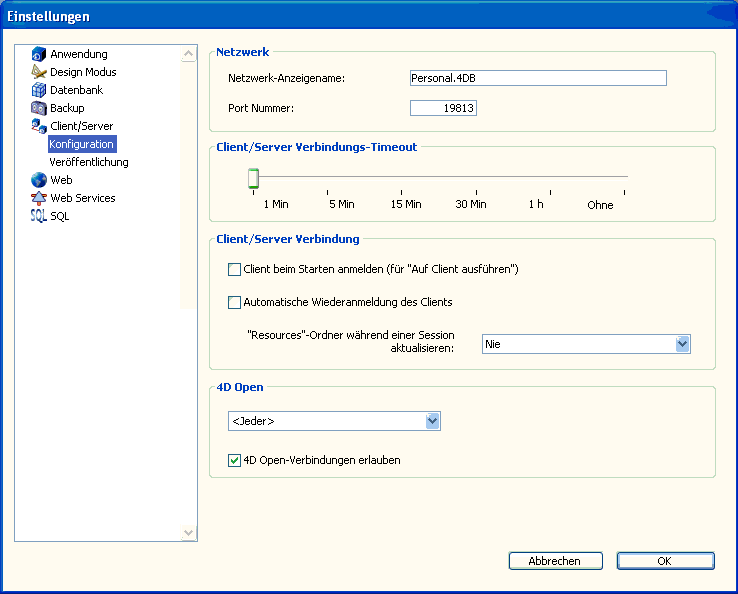Click the Backup icon in sidebar

39,108
